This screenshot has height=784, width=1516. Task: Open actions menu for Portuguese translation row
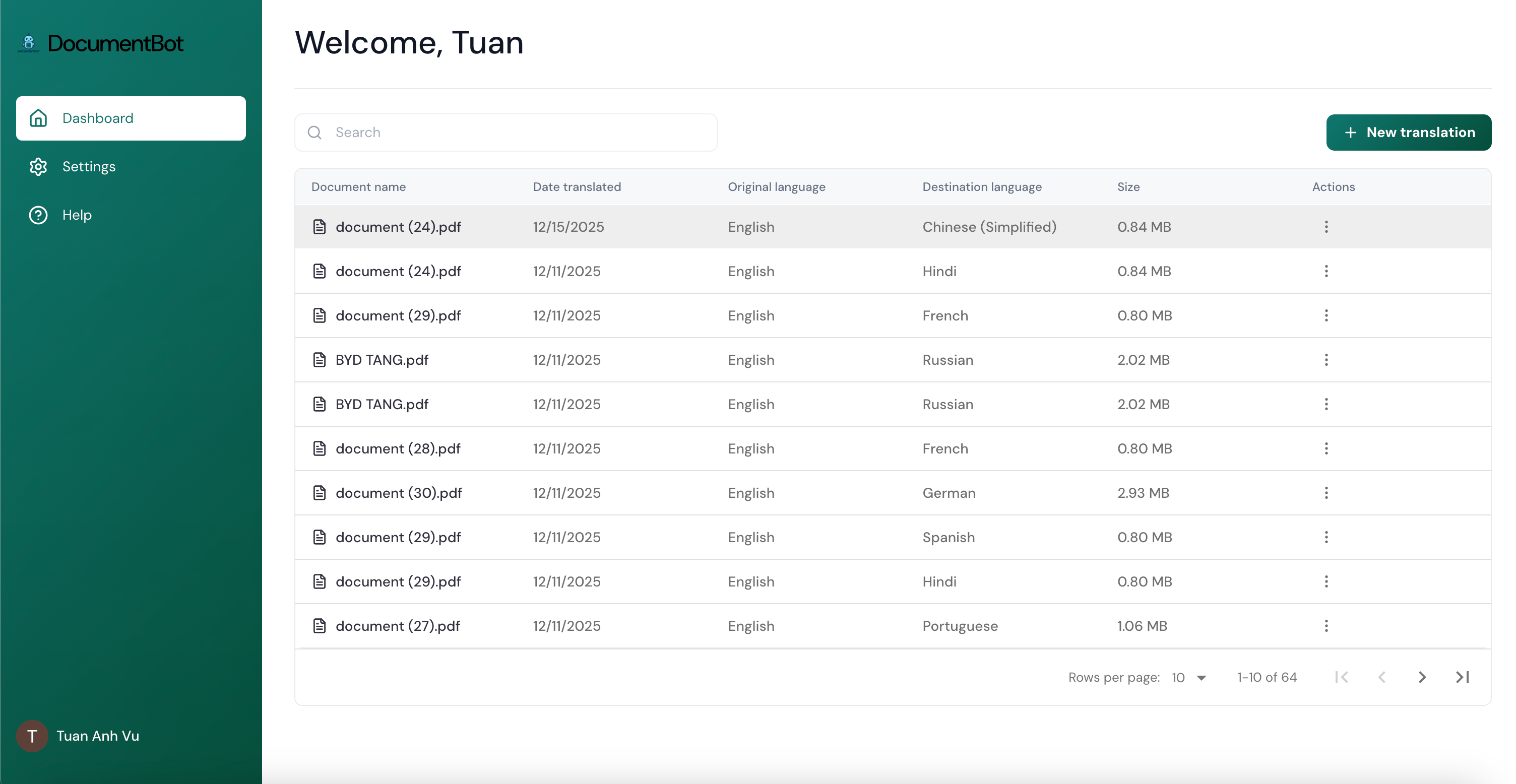1326,626
